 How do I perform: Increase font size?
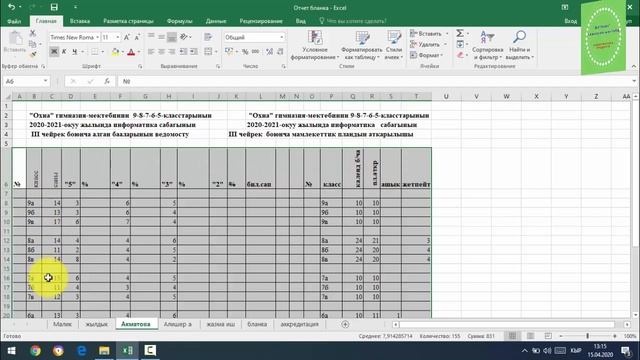point(127,37)
